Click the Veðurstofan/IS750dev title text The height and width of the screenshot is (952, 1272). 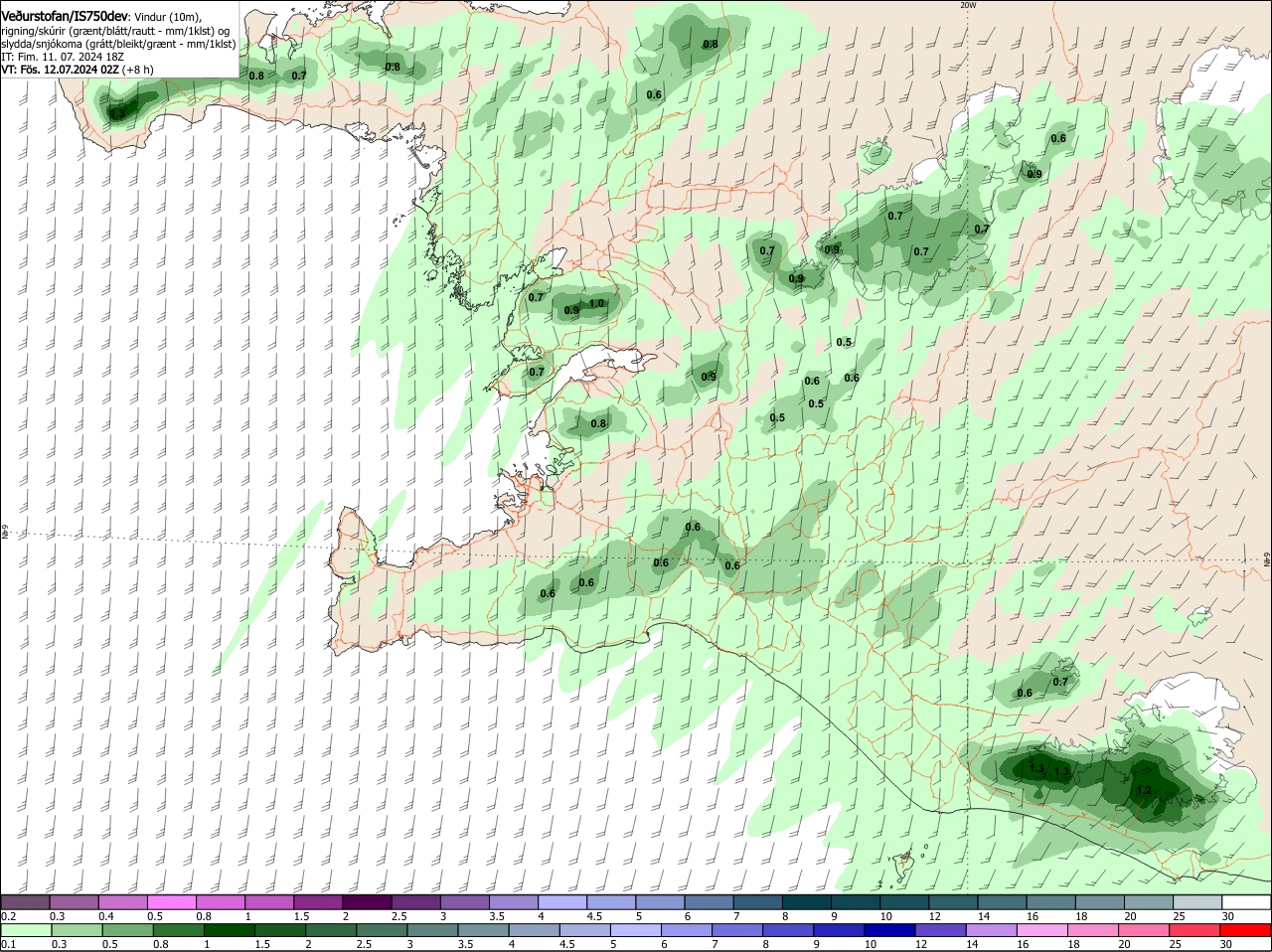(x=65, y=16)
